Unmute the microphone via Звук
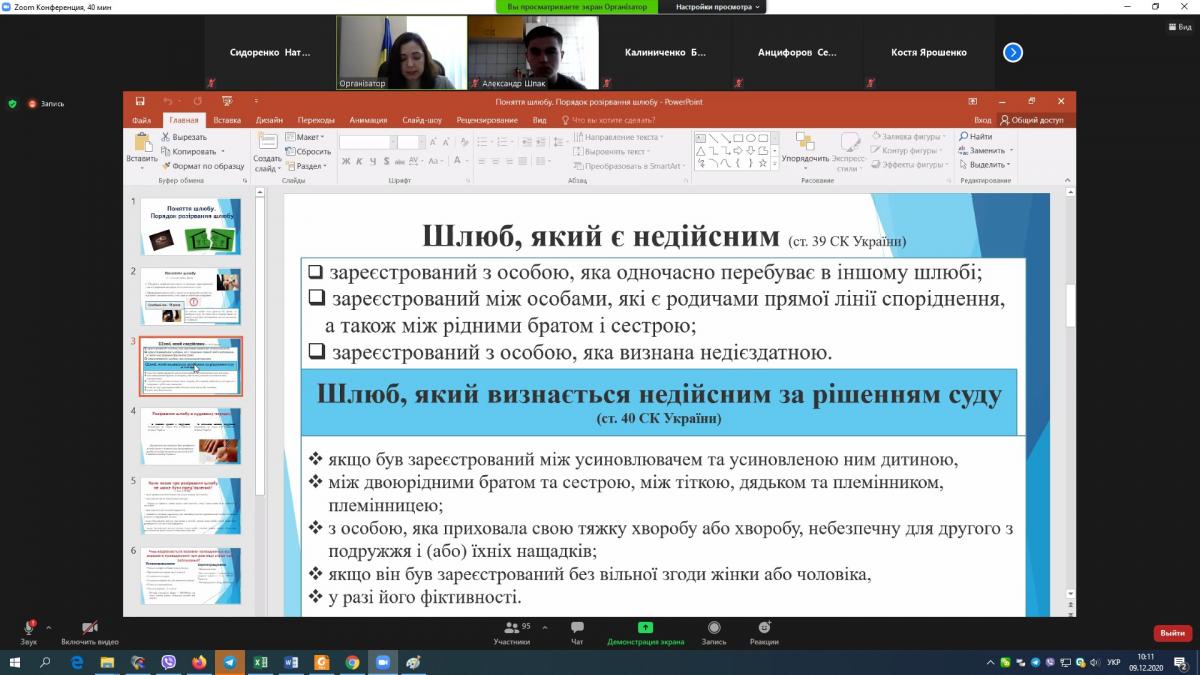 (29, 632)
